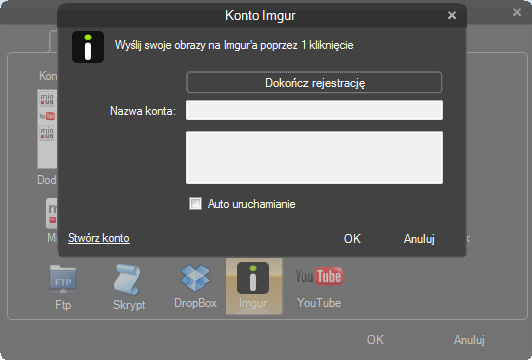The width and height of the screenshot is (532, 360).
Task: Select the YouTube entry in the accounts list
Action: 48,116
